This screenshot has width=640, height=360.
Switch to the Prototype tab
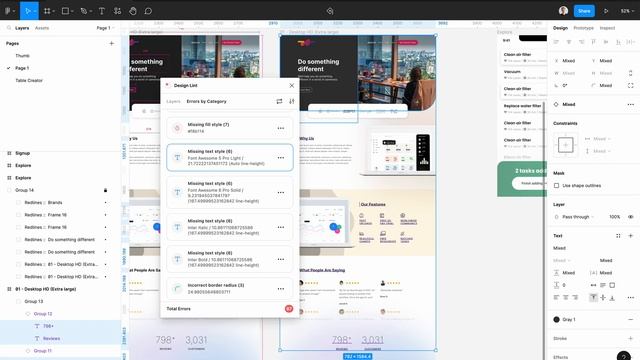(x=583, y=28)
